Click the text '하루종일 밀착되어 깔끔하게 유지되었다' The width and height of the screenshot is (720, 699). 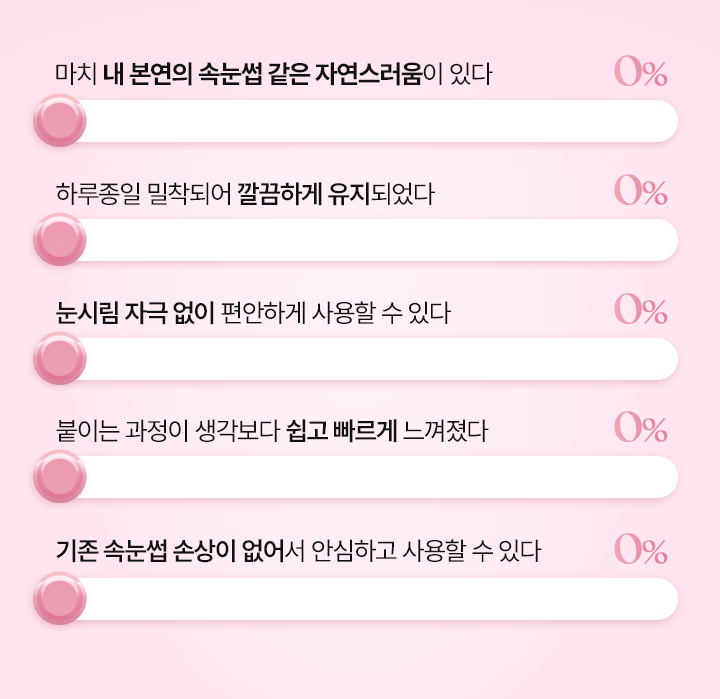point(245,194)
